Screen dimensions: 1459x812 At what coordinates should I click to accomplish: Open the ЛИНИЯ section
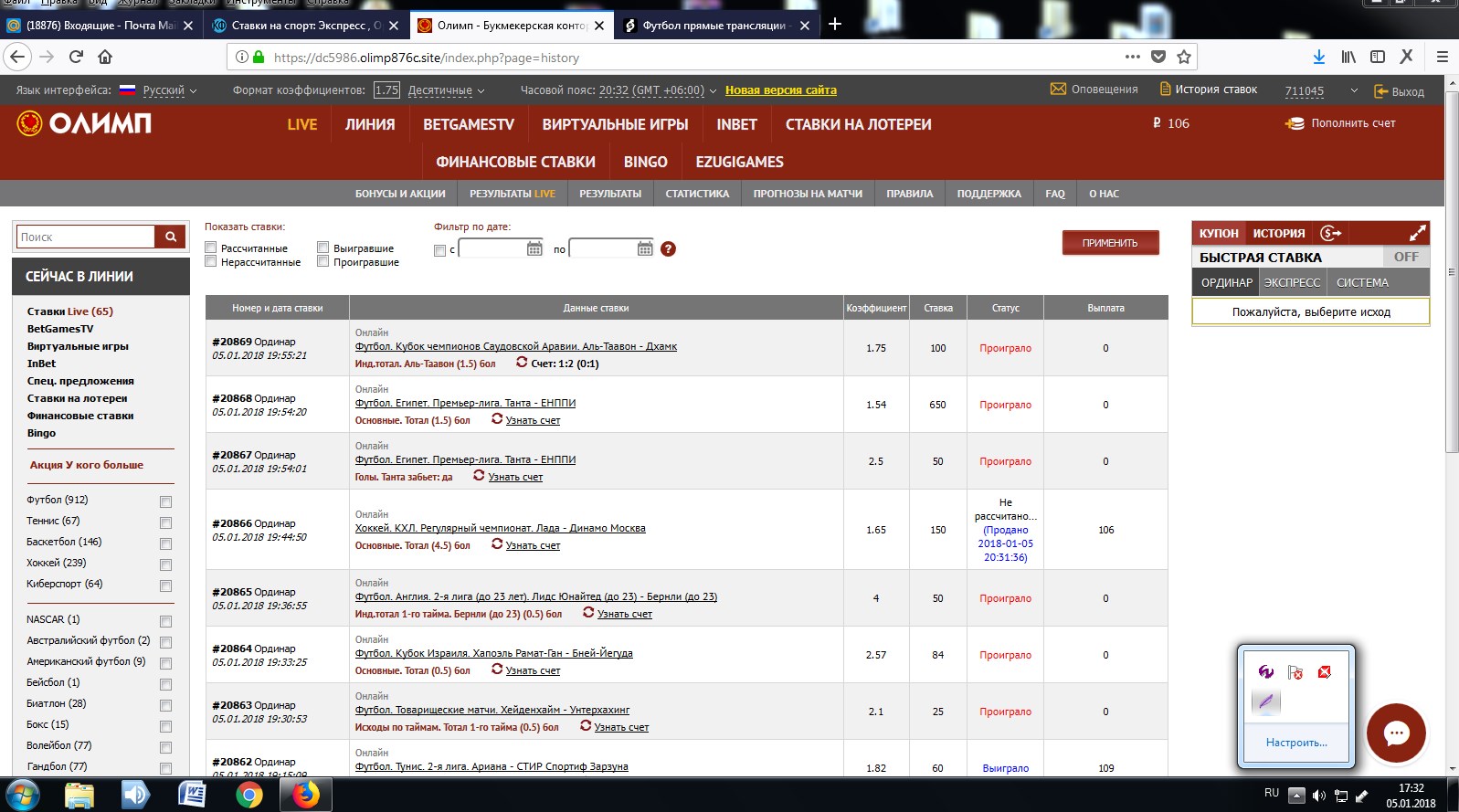[x=370, y=124]
